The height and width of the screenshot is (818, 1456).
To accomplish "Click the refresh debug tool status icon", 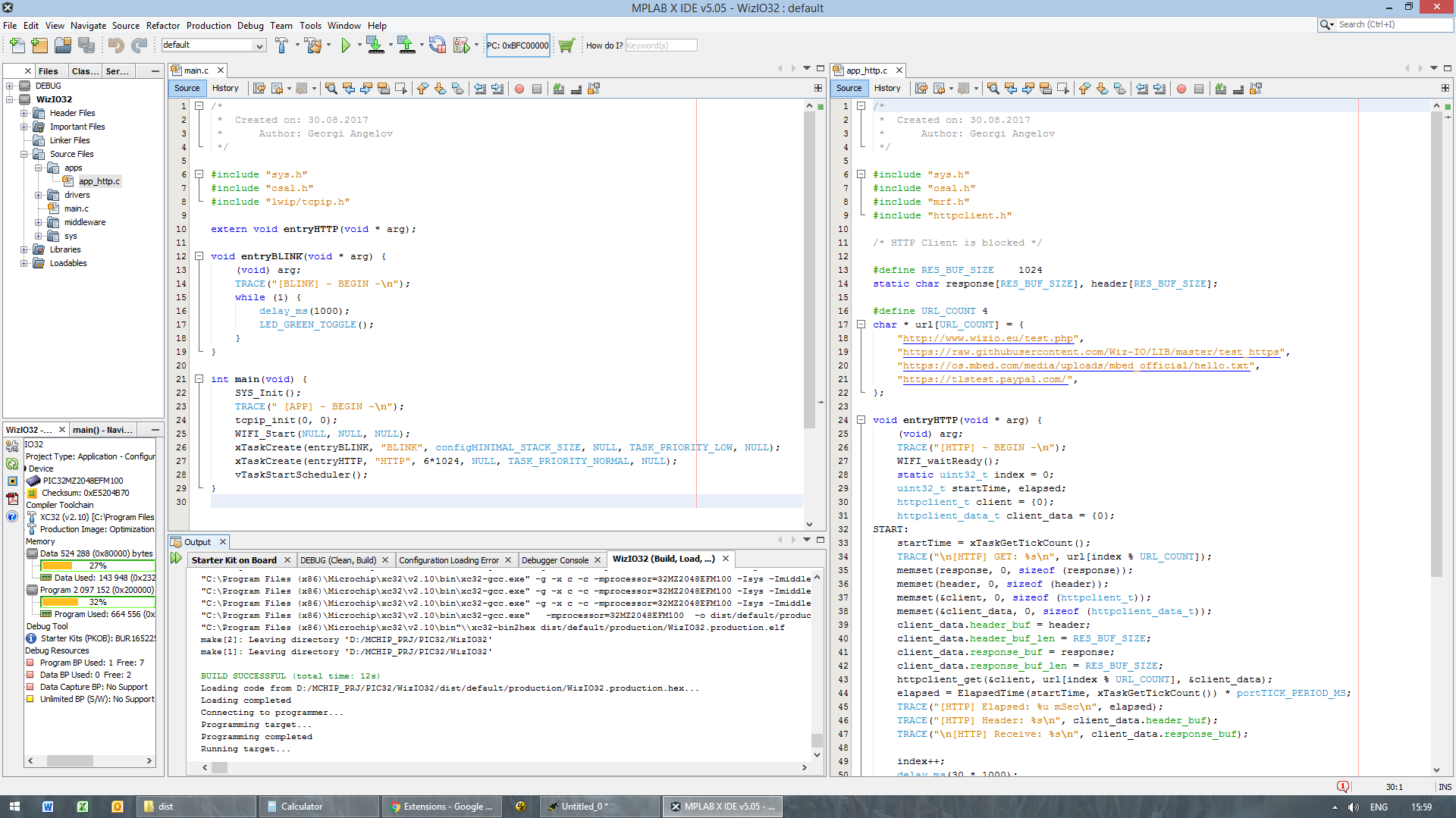I will click(x=12, y=463).
